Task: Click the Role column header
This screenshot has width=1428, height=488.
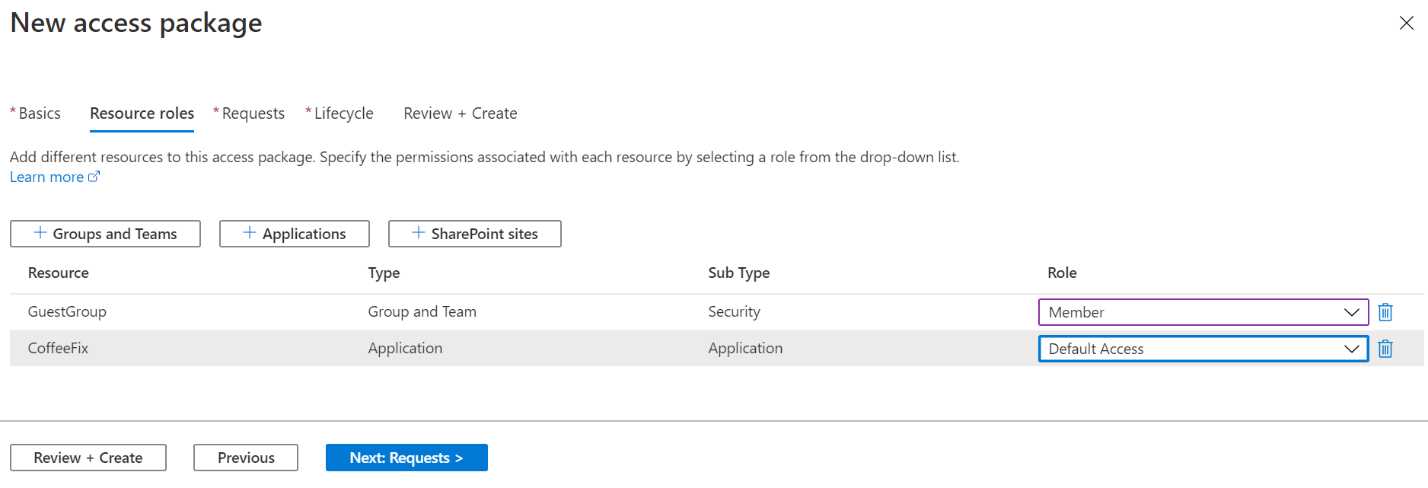Action: [x=1062, y=273]
